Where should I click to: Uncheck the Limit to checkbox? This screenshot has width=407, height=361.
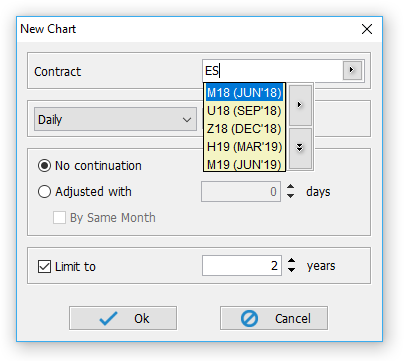coord(44,267)
